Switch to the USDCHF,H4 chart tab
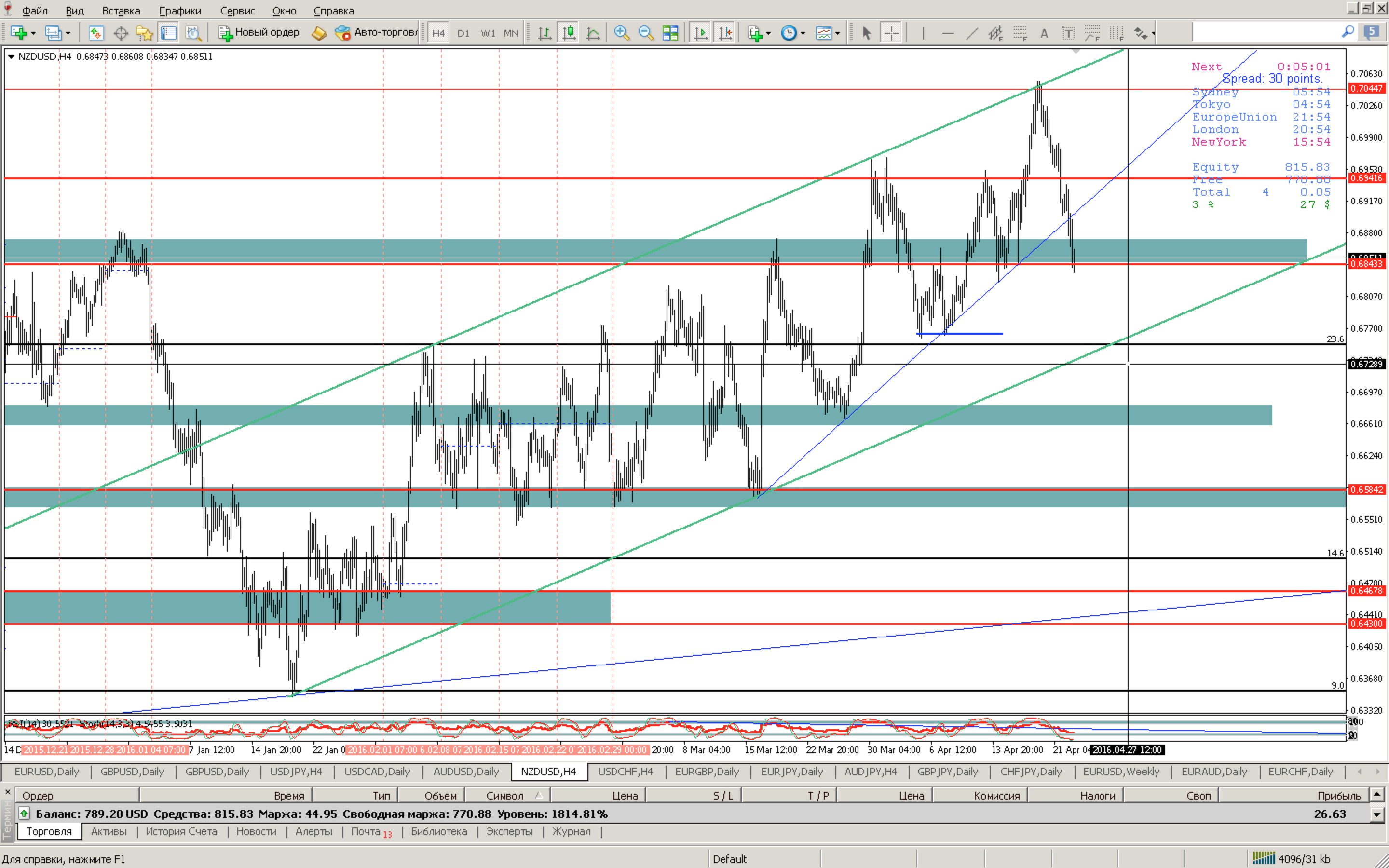 coord(626,772)
